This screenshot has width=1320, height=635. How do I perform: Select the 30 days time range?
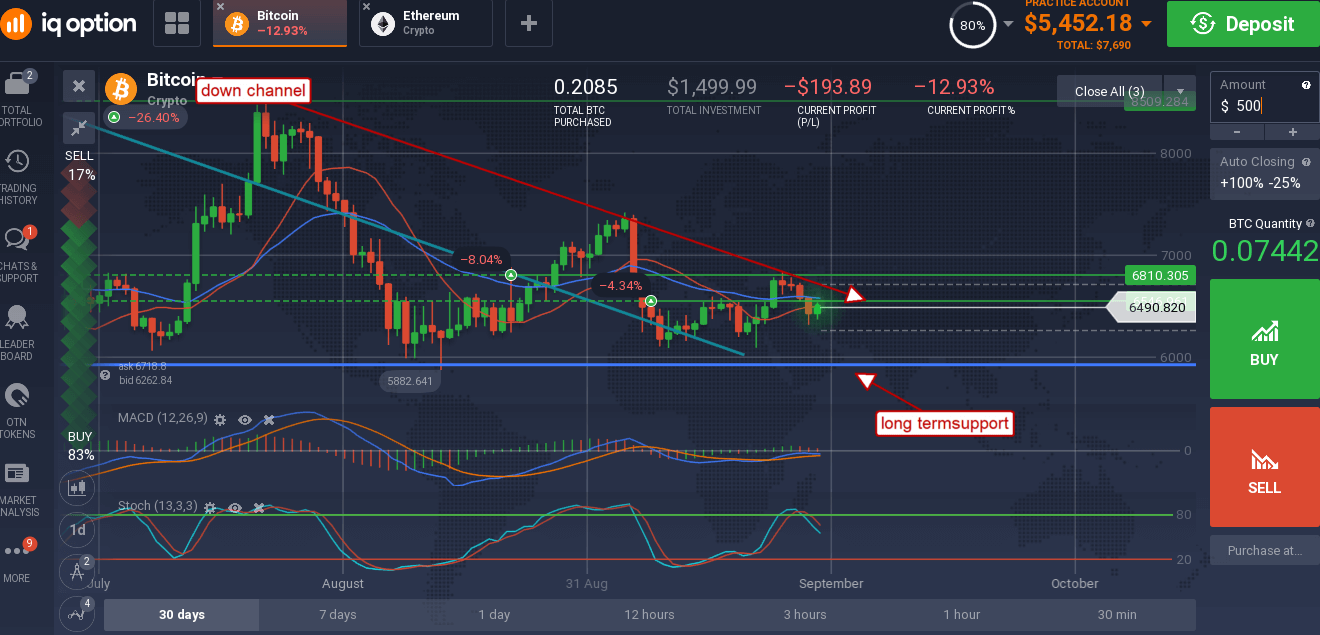click(181, 614)
